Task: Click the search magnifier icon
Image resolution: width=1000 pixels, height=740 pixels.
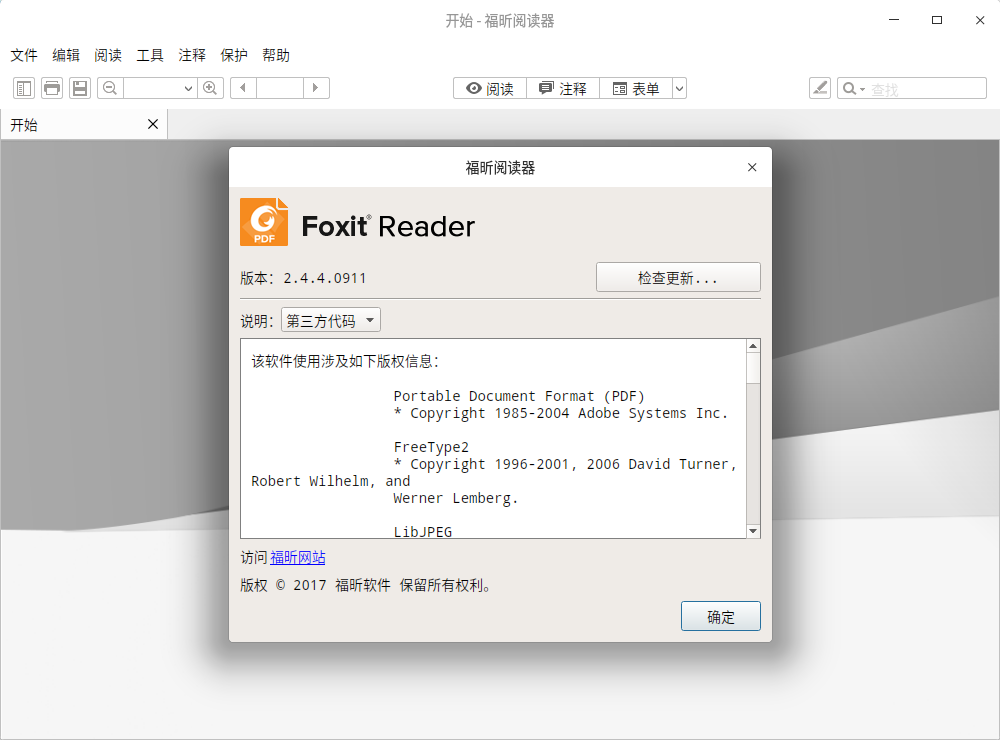Action: pyautogui.click(x=849, y=89)
